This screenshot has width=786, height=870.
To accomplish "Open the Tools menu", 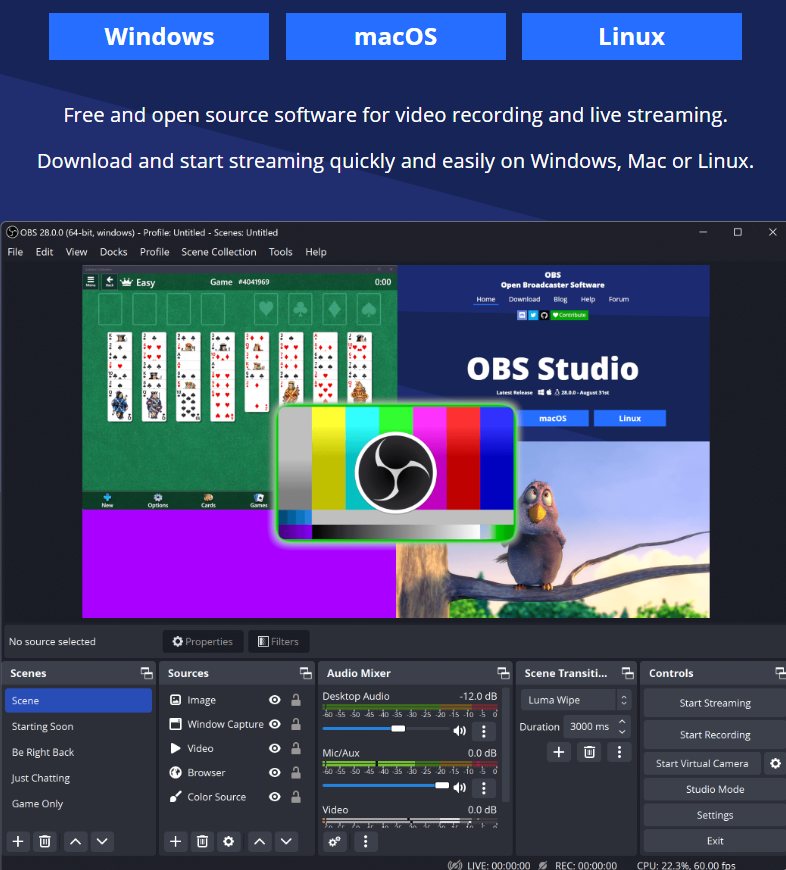I will pos(281,252).
